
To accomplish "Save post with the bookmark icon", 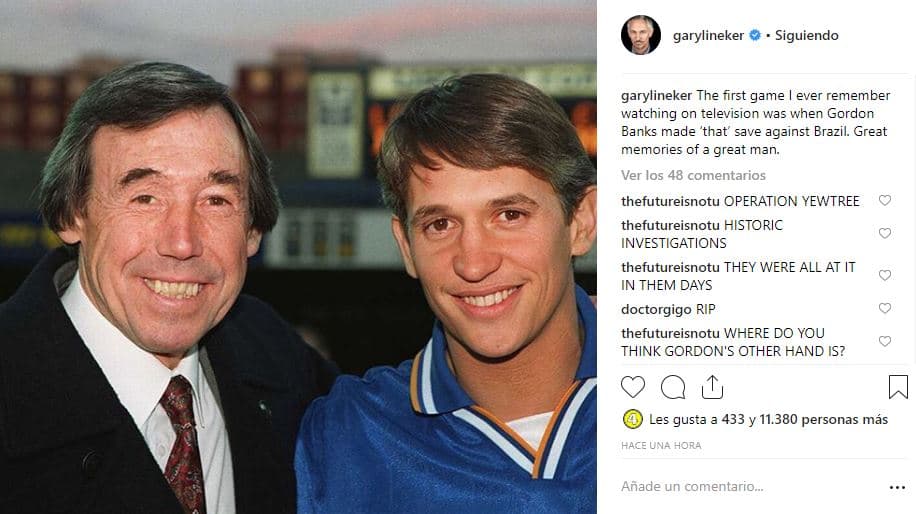I will point(898,387).
